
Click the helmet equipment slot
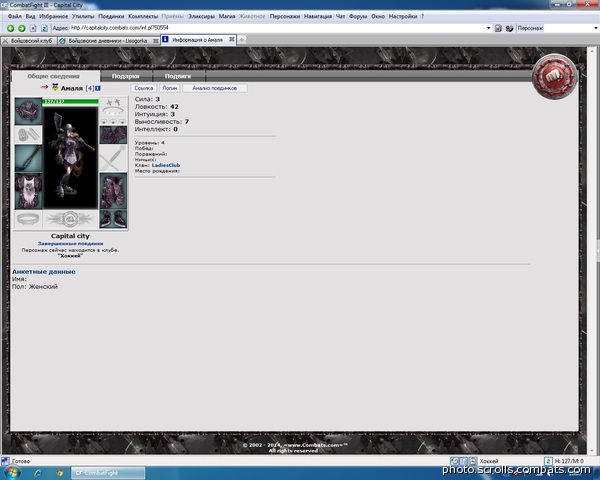coord(28,111)
